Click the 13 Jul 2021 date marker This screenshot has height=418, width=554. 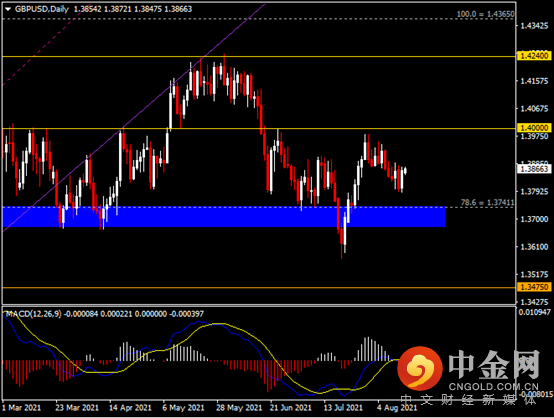343,408
